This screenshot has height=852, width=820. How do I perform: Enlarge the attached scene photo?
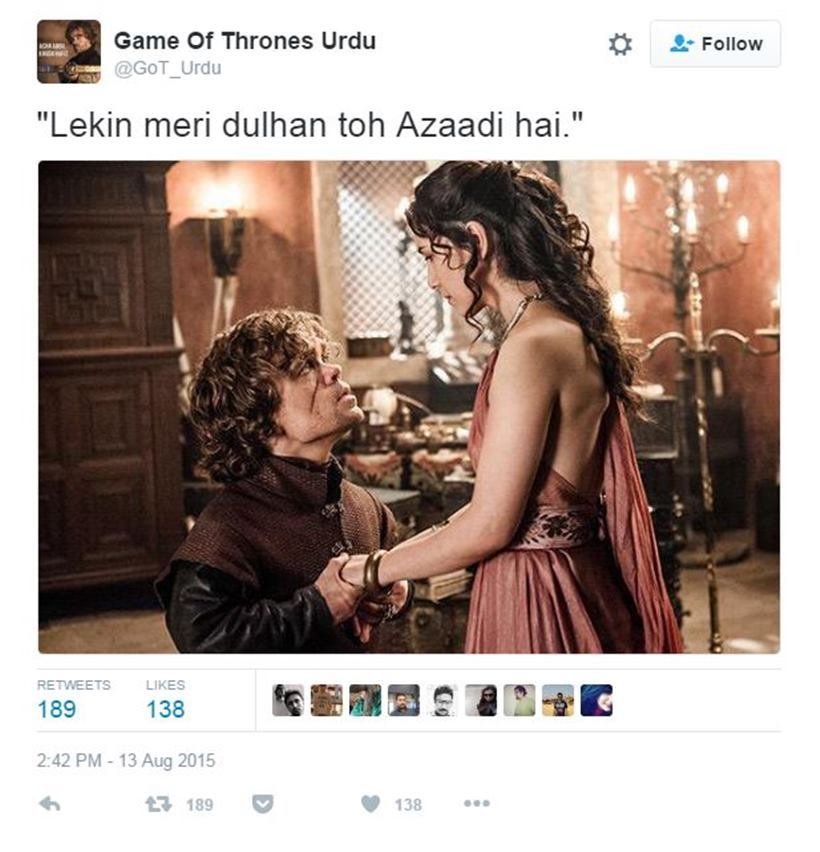coord(409,407)
